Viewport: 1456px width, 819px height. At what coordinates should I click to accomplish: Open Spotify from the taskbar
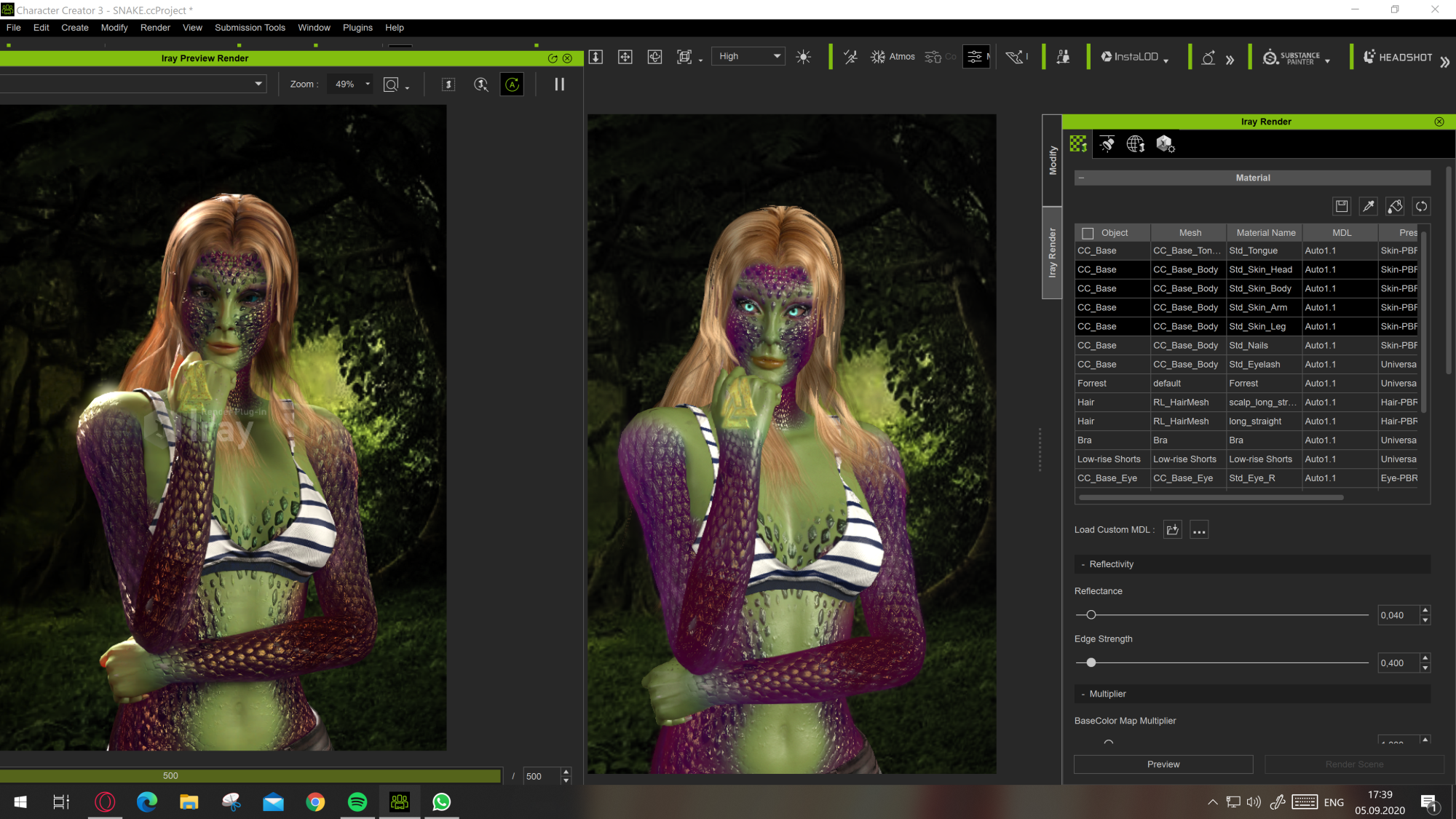357,802
